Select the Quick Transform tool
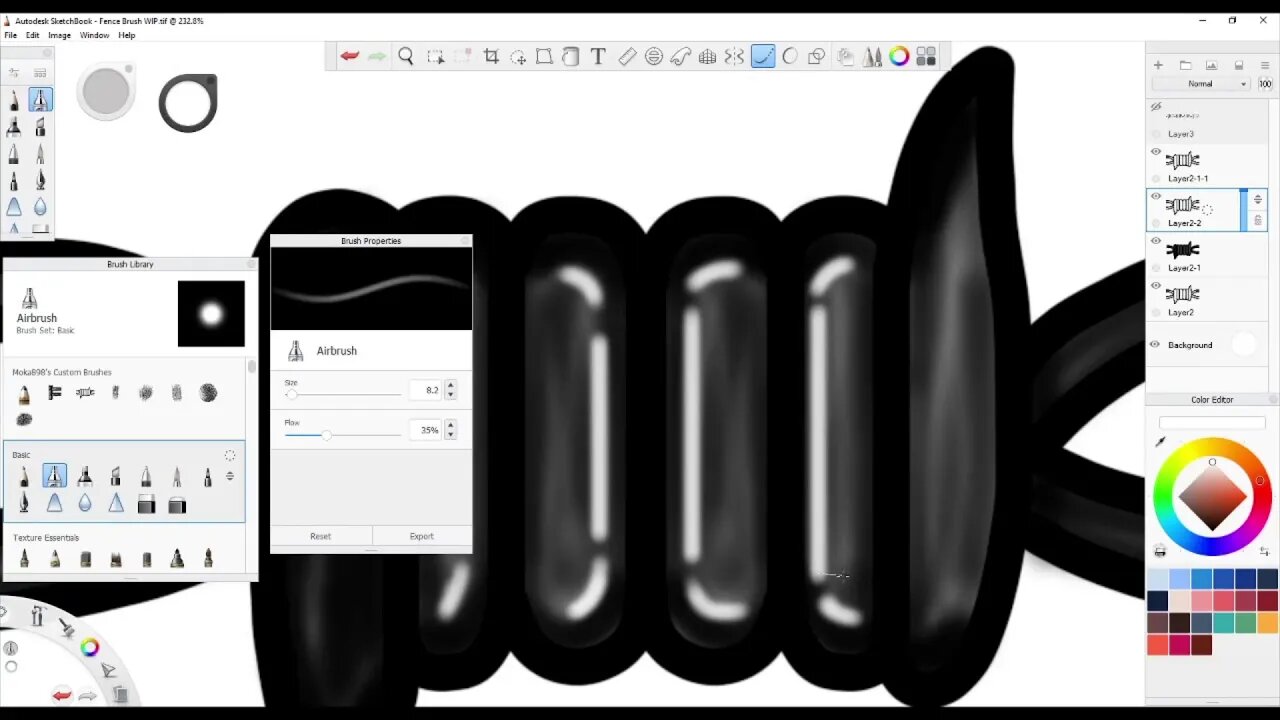This screenshot has height=720, width=1280. (x=518, y=57)
